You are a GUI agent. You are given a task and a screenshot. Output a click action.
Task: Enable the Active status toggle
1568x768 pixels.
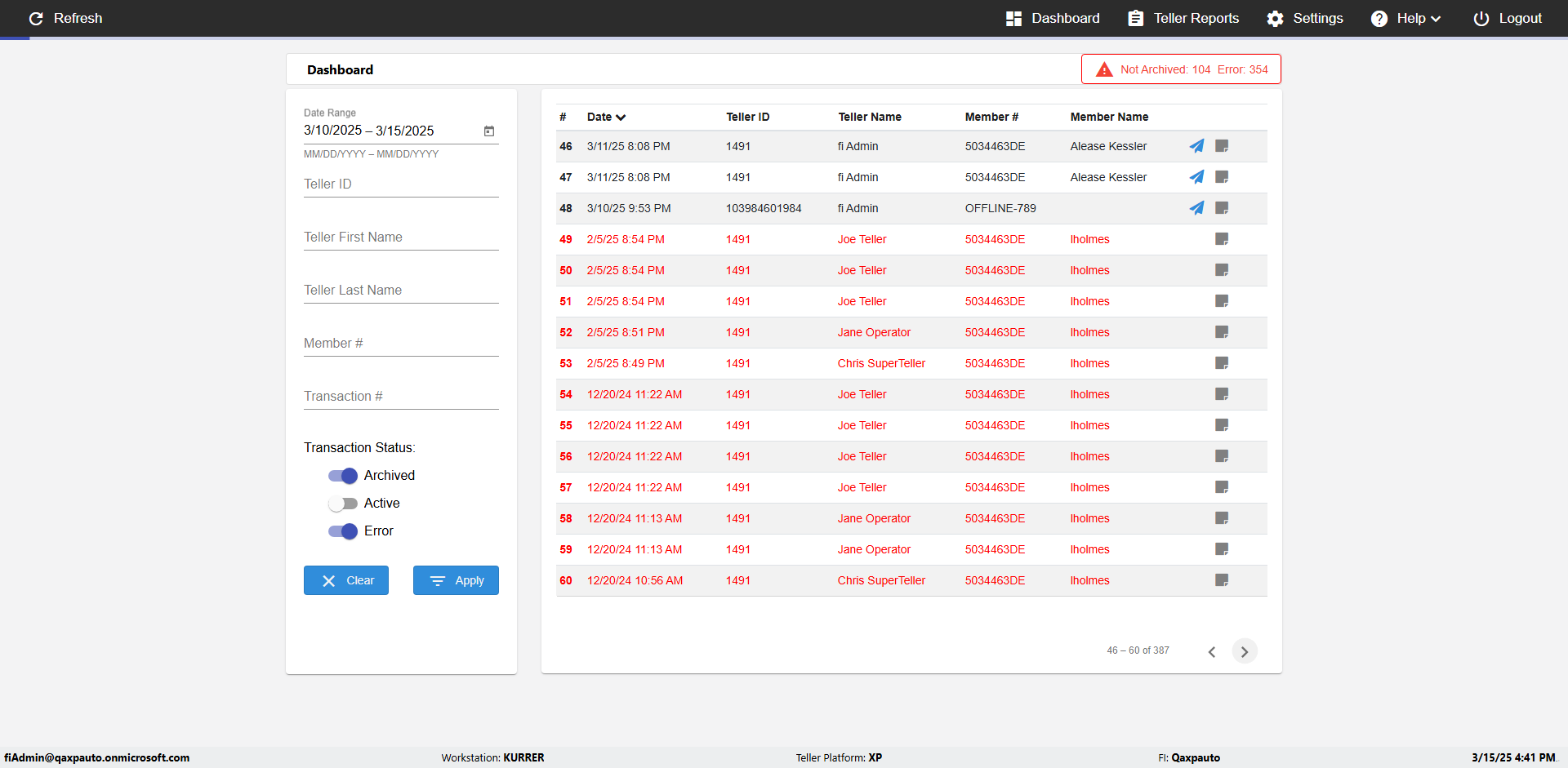(x=343, y=504)
